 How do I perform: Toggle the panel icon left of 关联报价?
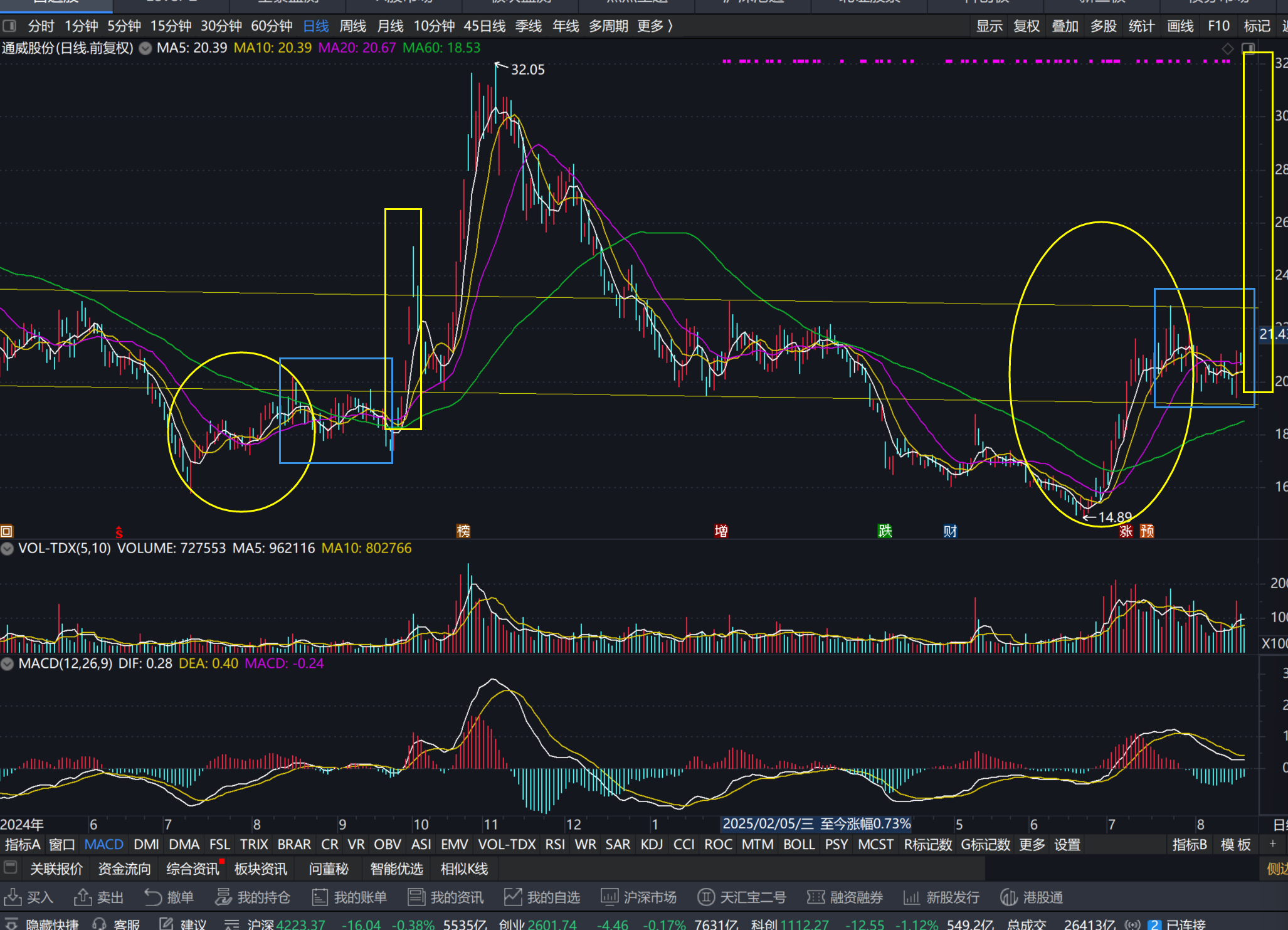10,868
